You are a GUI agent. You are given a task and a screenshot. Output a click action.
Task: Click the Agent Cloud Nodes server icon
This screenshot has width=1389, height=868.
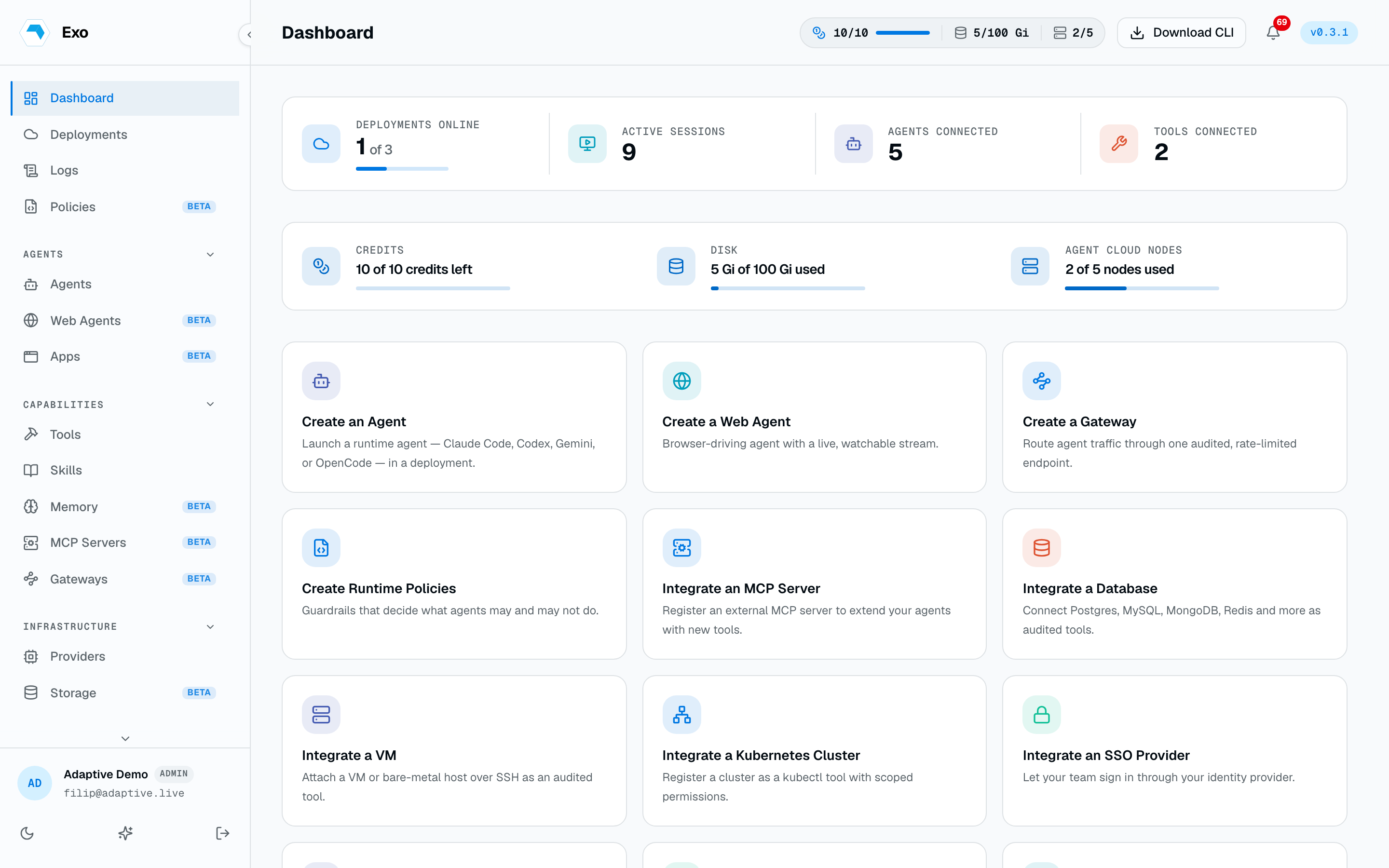click(1030, 266)
